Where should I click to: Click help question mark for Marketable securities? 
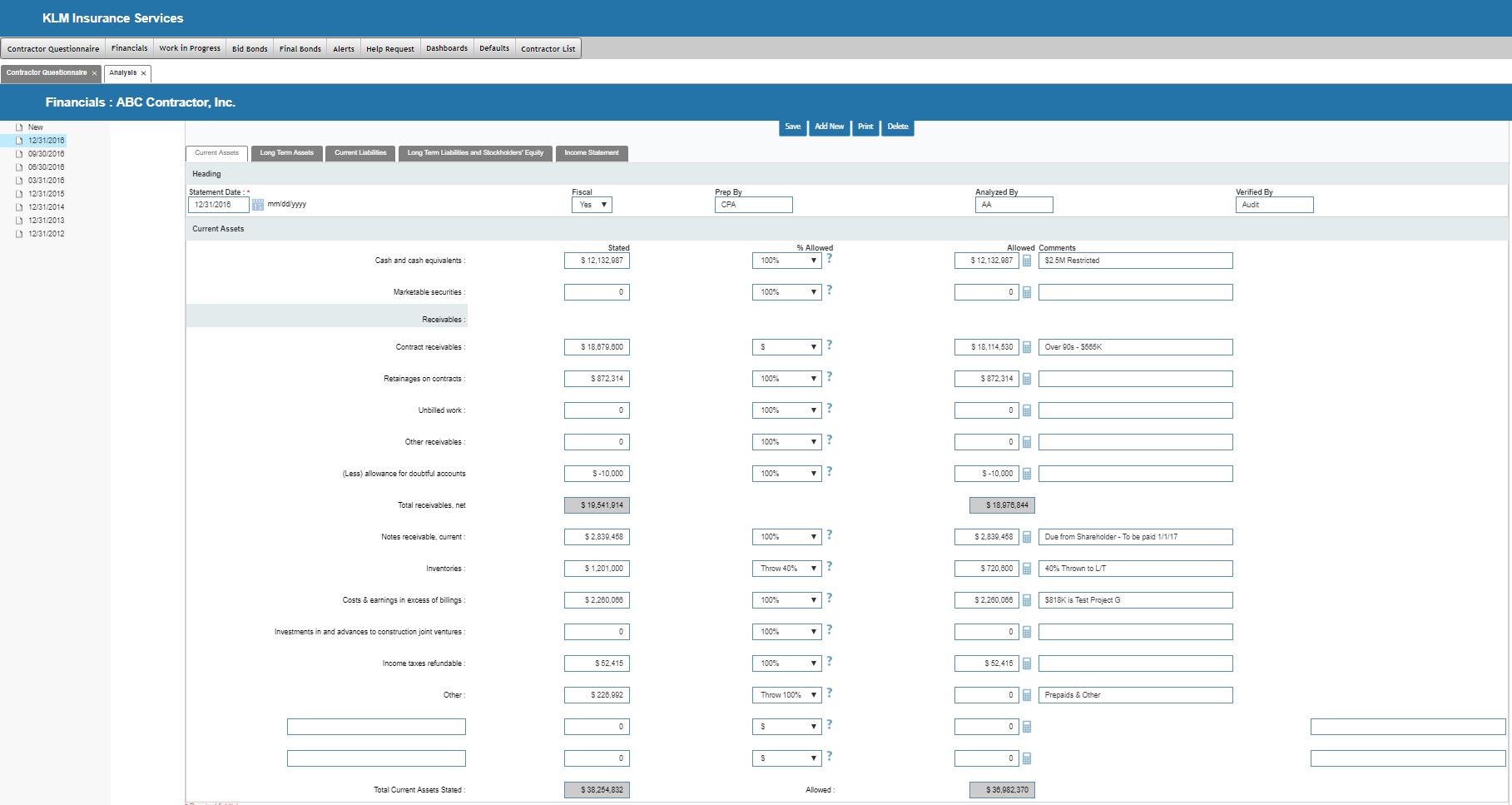pyautogui.click(x=829, y=291)
